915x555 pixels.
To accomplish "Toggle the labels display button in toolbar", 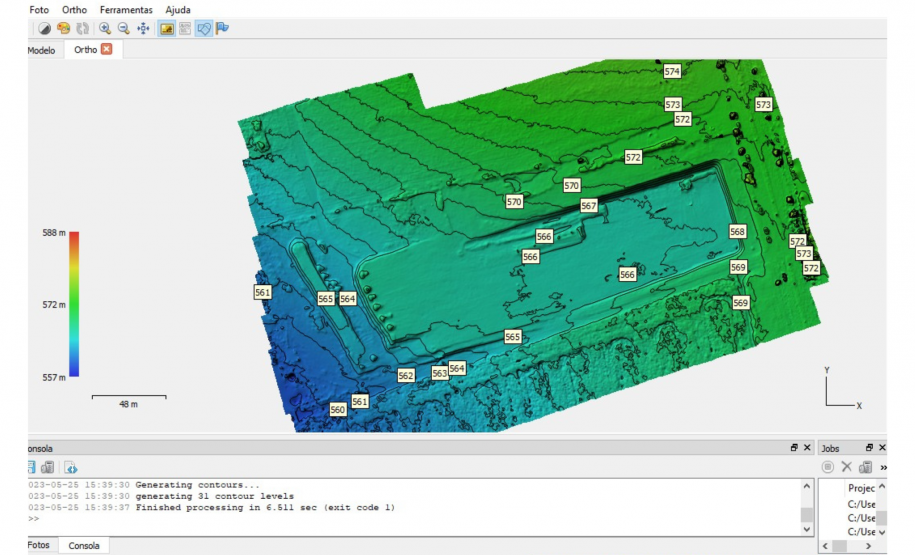I will tap(185, 29).
